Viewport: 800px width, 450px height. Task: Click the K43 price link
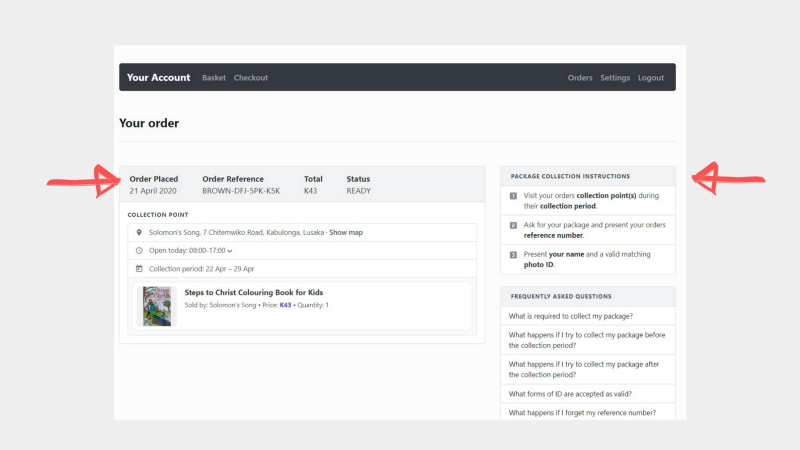pyautogui.click(x=285, y=305)
